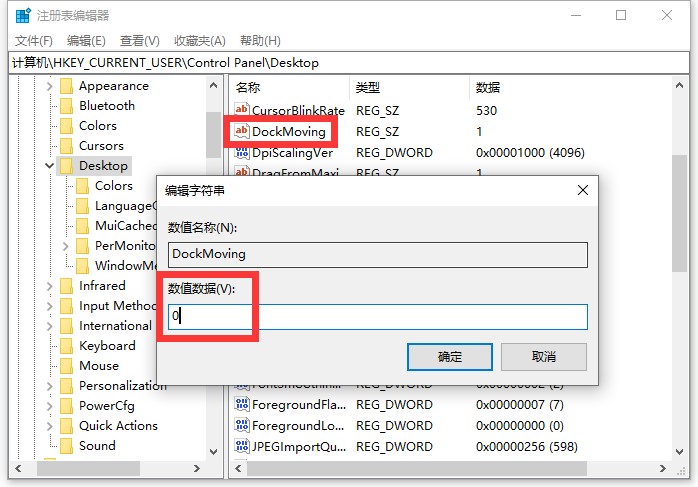Expand the PerMonitor tree node
Screen dimensions: 698x487
point(66,246)
